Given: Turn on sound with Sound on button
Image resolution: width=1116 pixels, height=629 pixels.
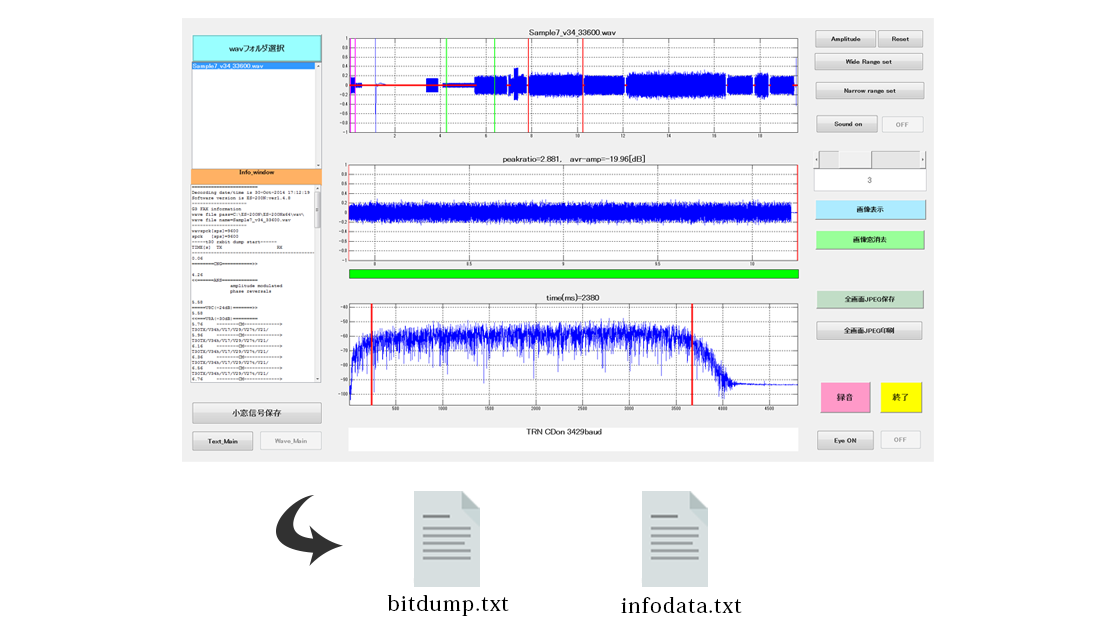Looking at the screenshot, I should point(846,124).
